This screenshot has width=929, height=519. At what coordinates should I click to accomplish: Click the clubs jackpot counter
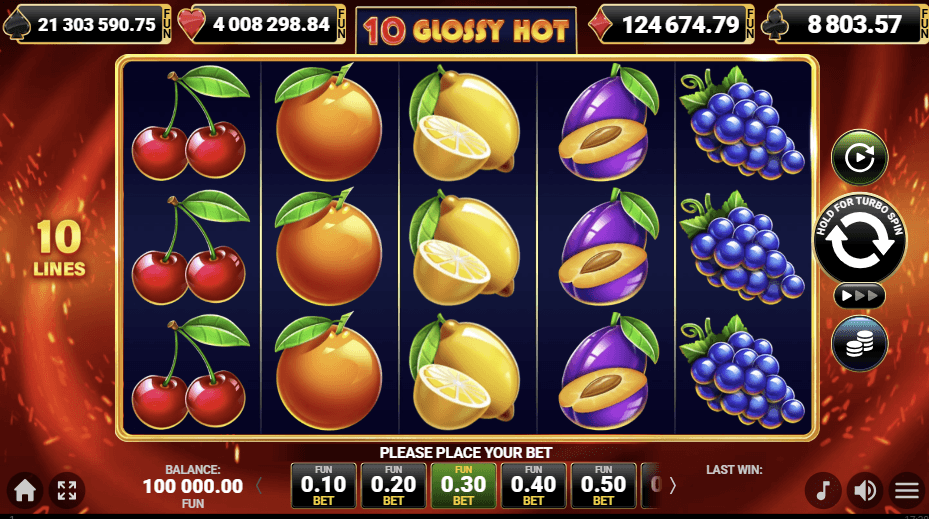845,24
